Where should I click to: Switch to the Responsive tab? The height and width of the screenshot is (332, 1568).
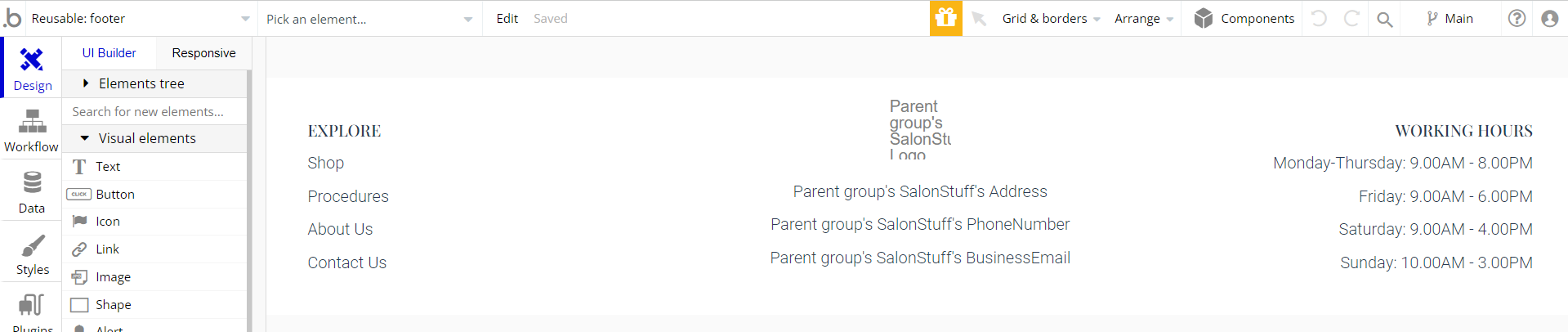[x=203, y=53]
